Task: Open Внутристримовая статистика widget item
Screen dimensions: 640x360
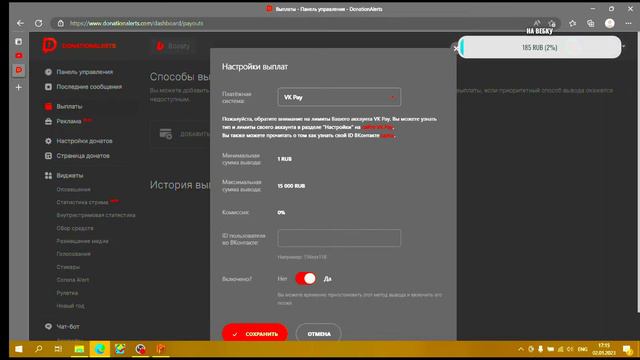Action: tap(96, 215)
